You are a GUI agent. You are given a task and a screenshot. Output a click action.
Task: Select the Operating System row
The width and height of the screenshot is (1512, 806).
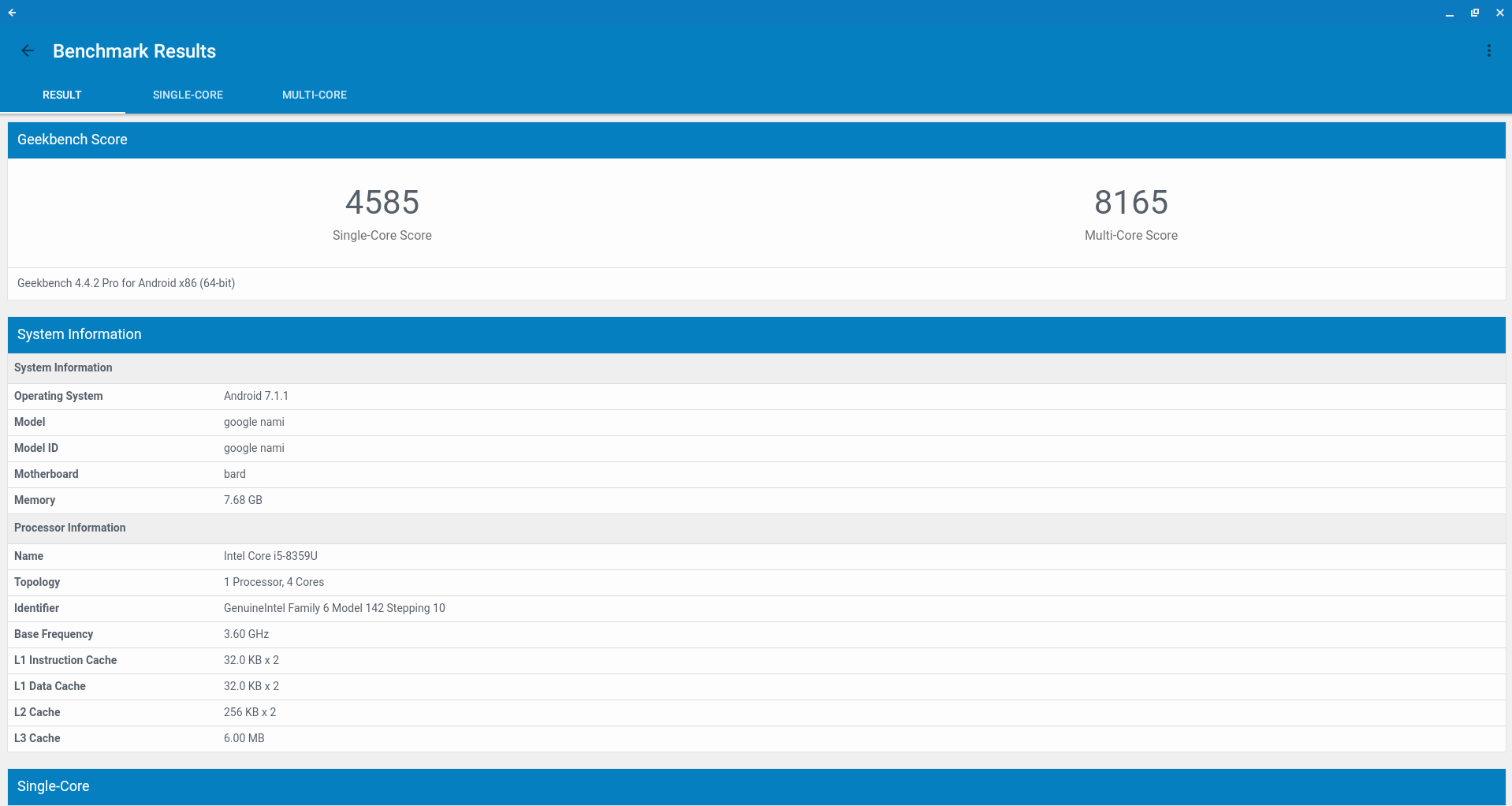(255, 396)
